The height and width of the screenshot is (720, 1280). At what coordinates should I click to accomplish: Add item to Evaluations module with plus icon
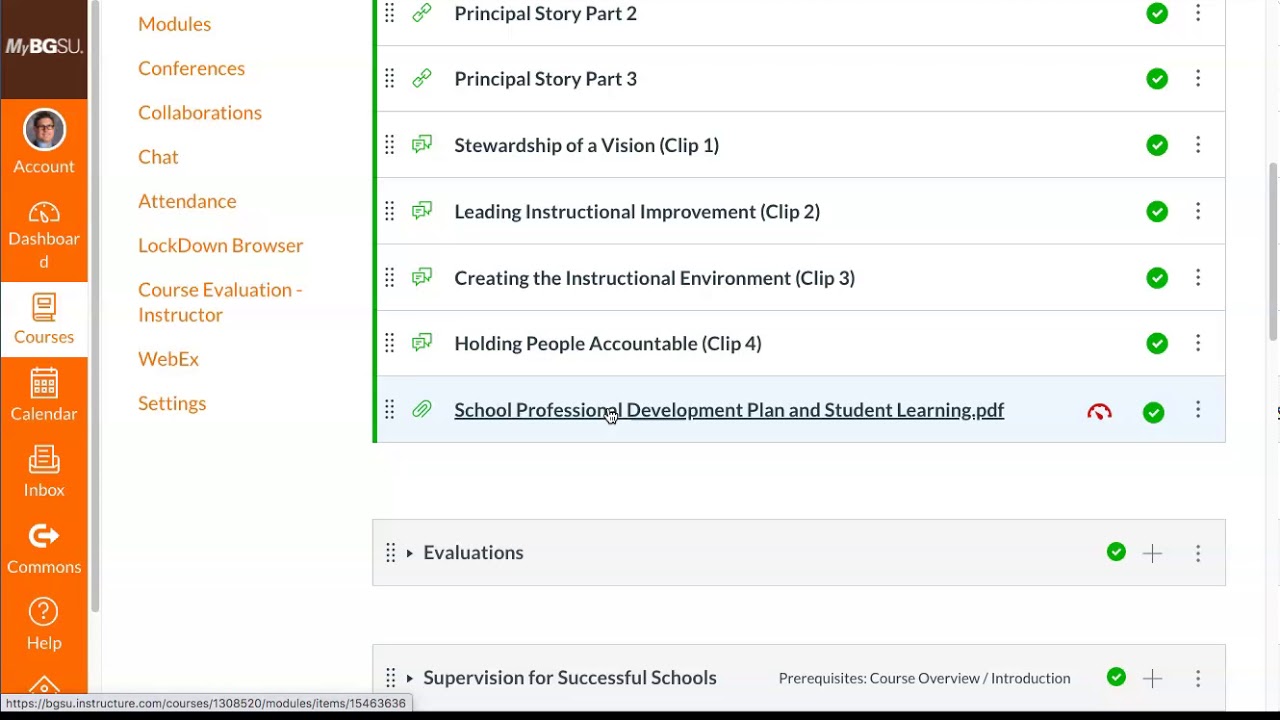[1152, 553]
